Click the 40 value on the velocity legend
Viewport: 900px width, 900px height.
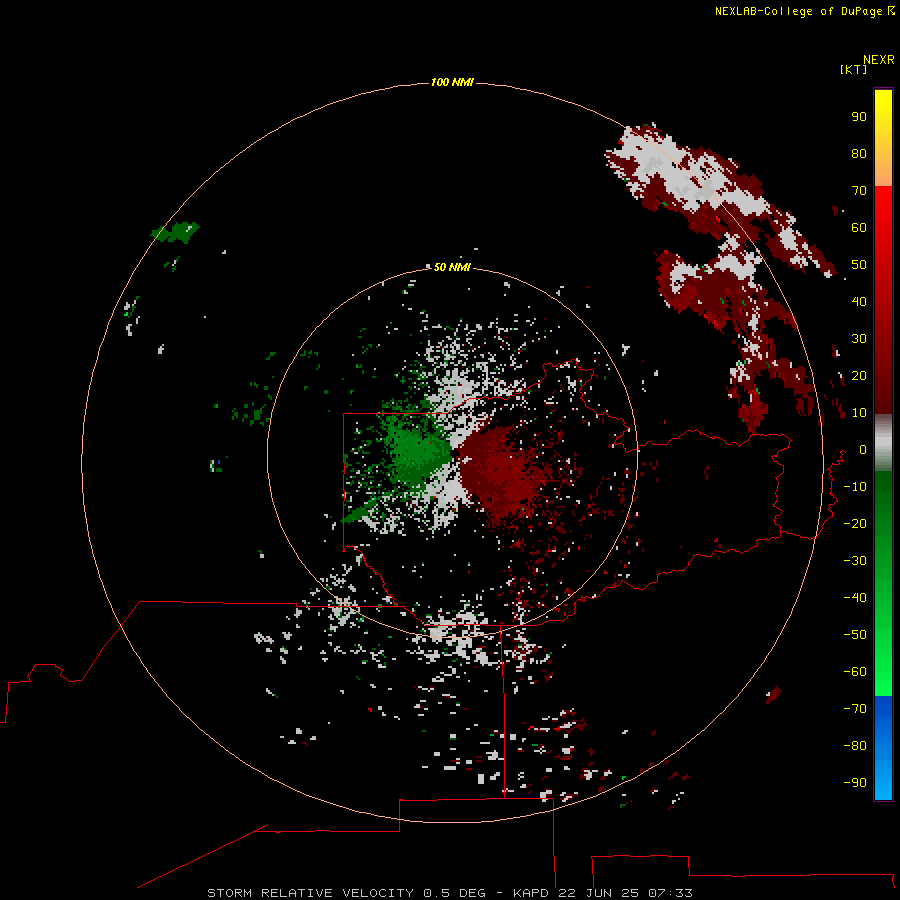(x=859, y=302)
